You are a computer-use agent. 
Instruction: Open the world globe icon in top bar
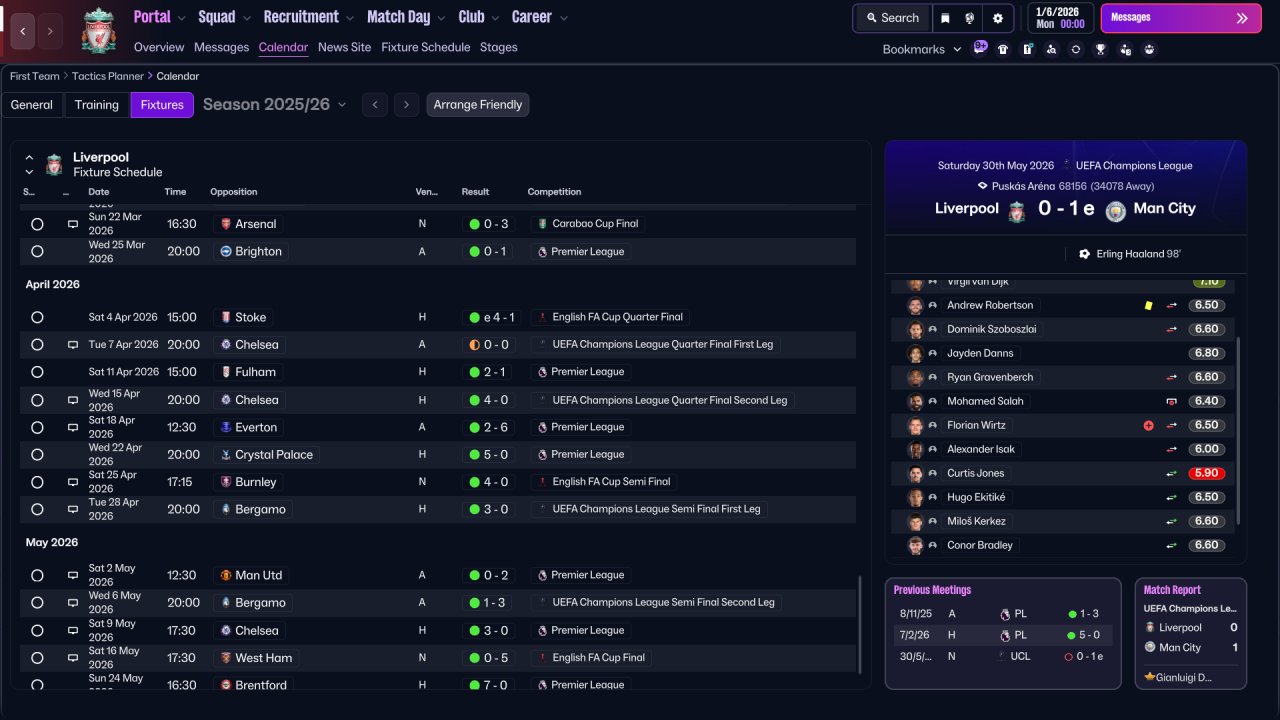click(970, 18)
